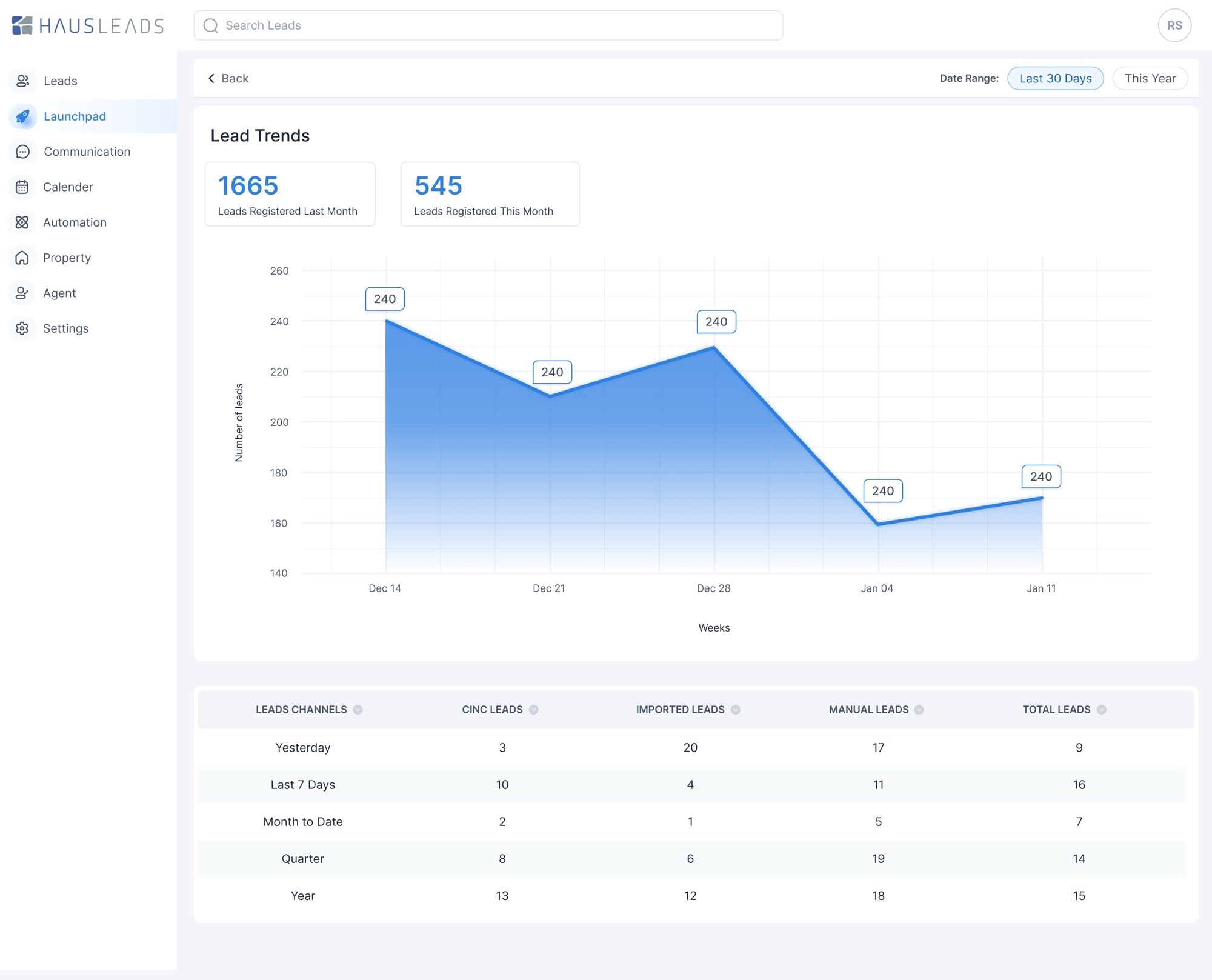Sort by Manual Leads column arrow

[919, 710]
